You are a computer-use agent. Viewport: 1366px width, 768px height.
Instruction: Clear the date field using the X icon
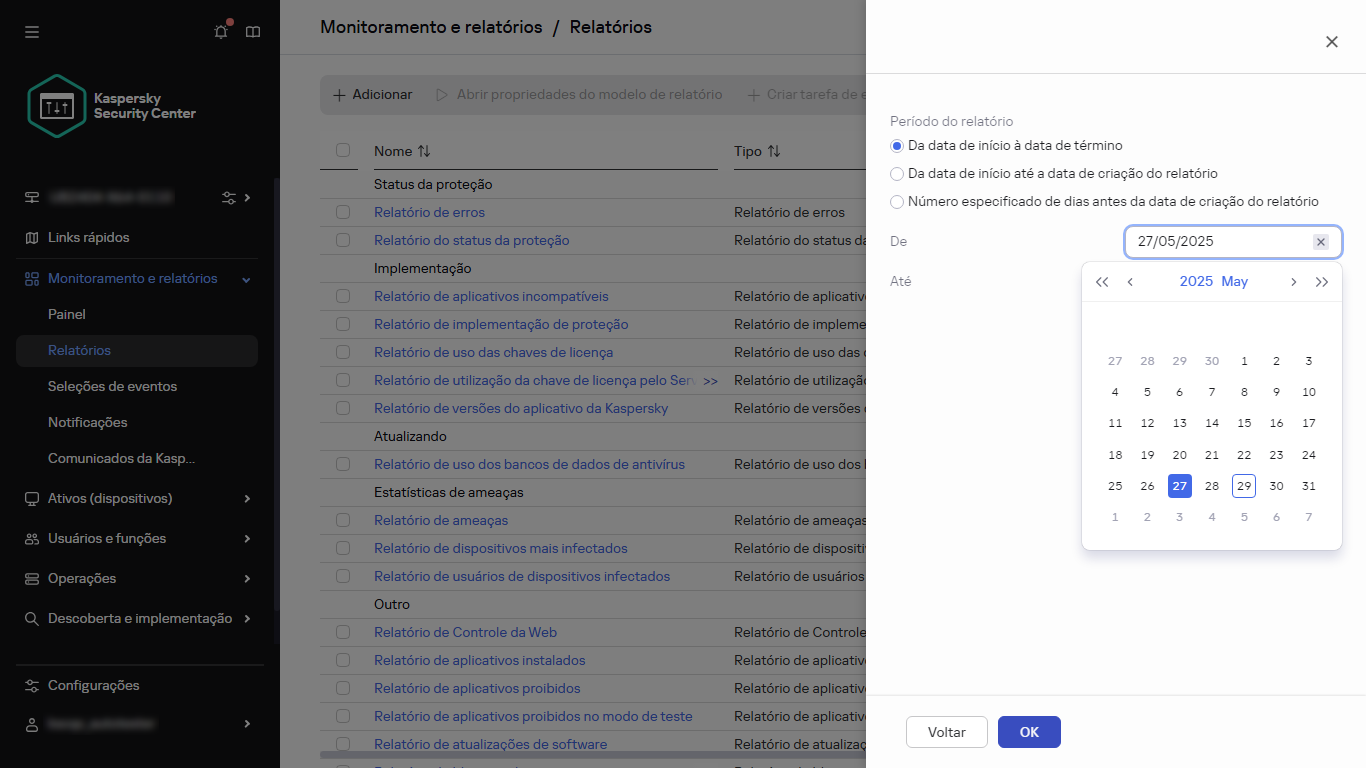[1321, 241]
